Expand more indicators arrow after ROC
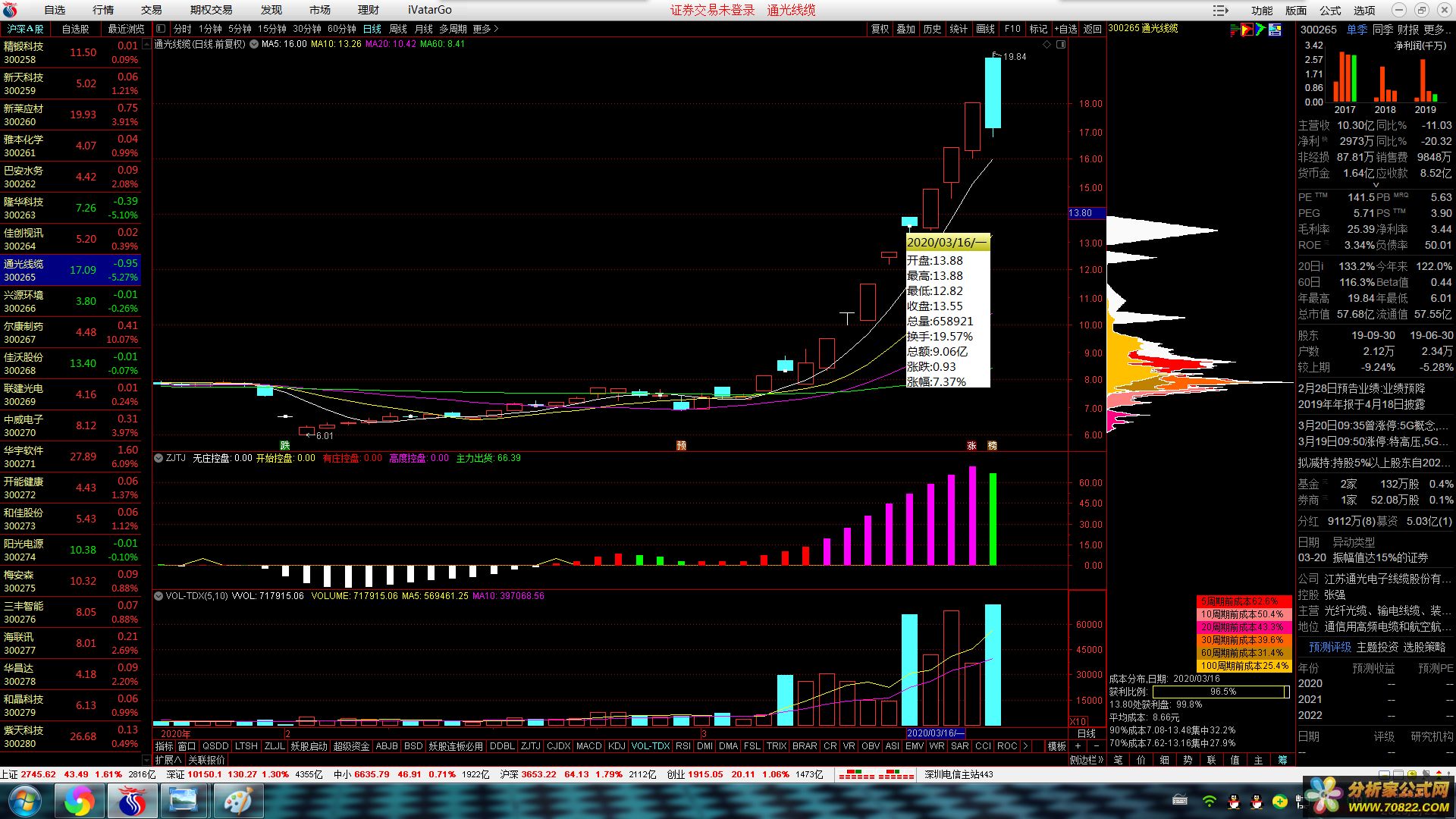This screenshot has width=1456, height=819. pos(1025,746)
